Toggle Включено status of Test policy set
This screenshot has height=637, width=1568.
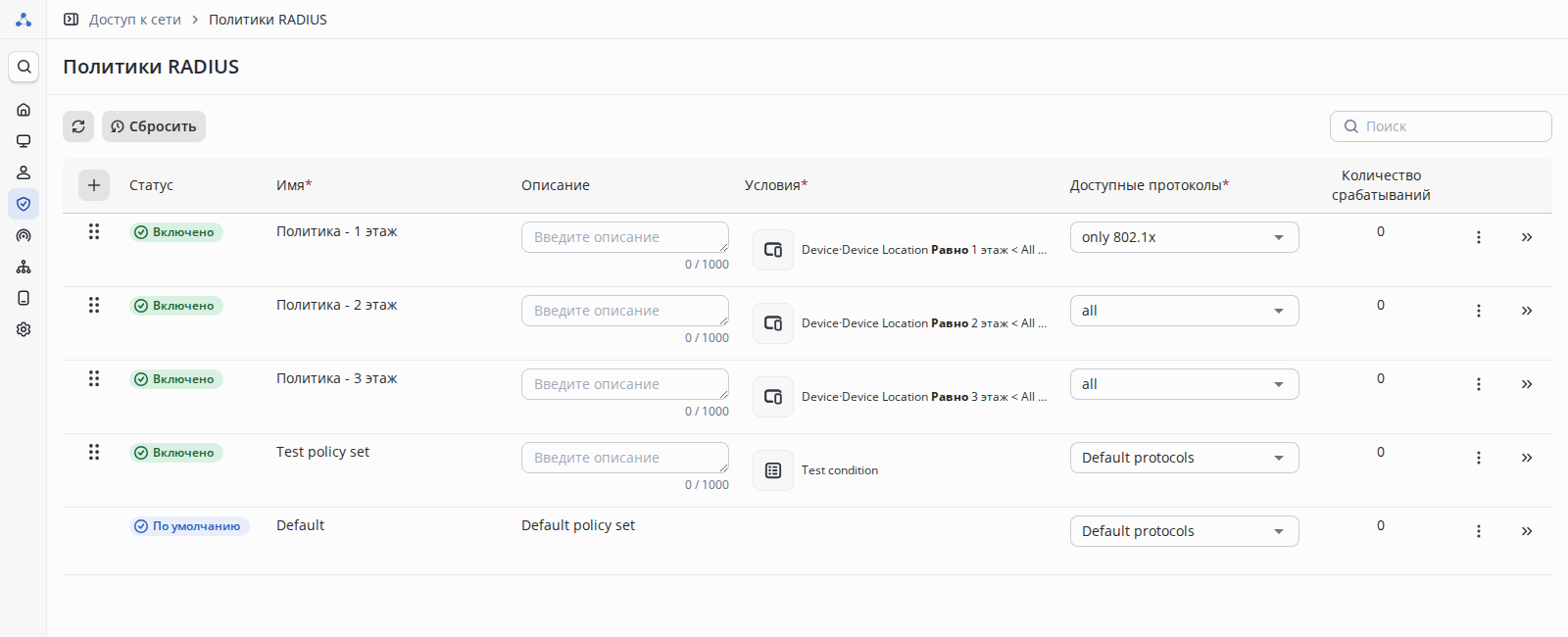(176, 453)
